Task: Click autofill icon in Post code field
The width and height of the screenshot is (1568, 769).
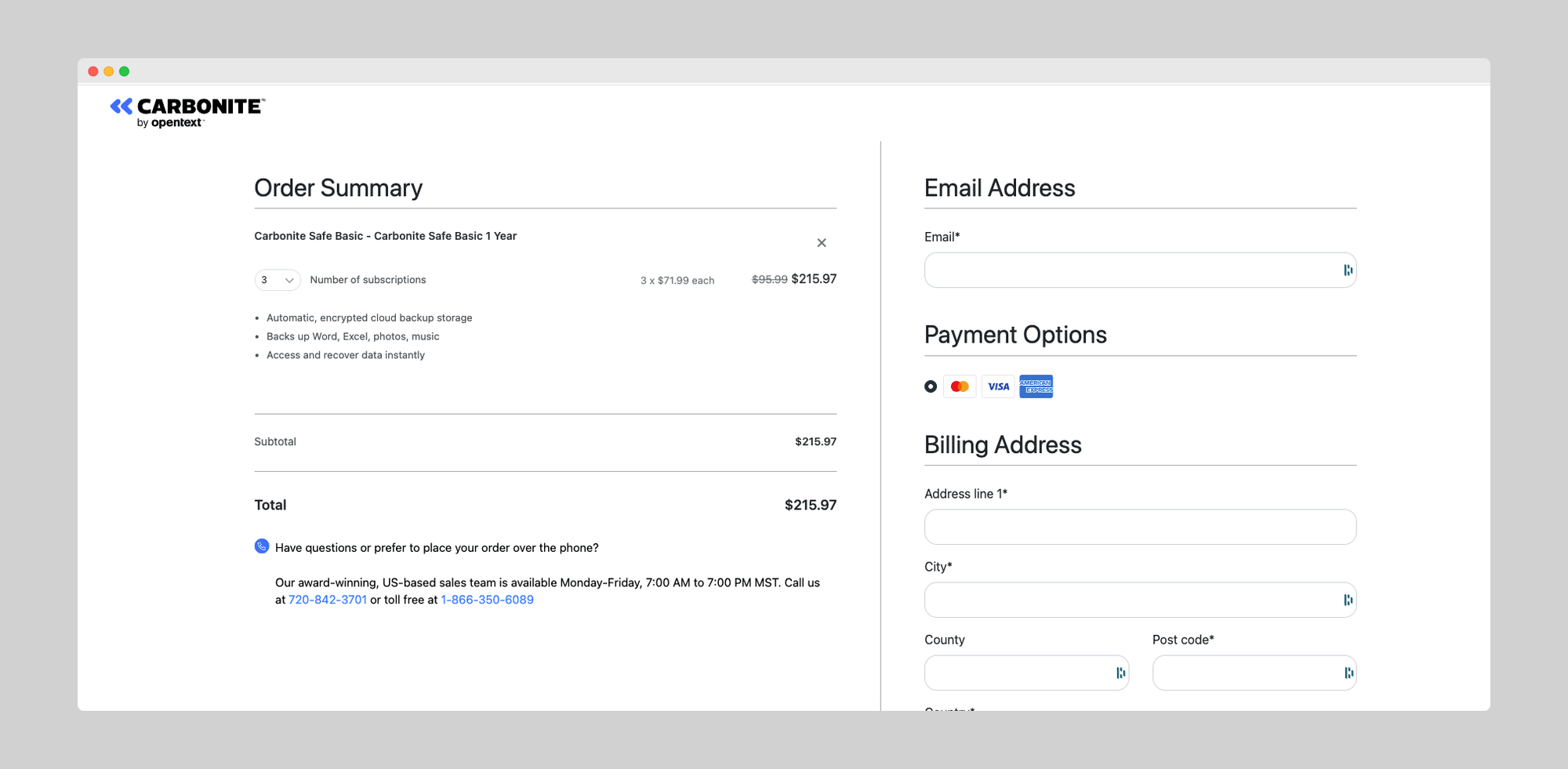Action: coord(1348,673)
